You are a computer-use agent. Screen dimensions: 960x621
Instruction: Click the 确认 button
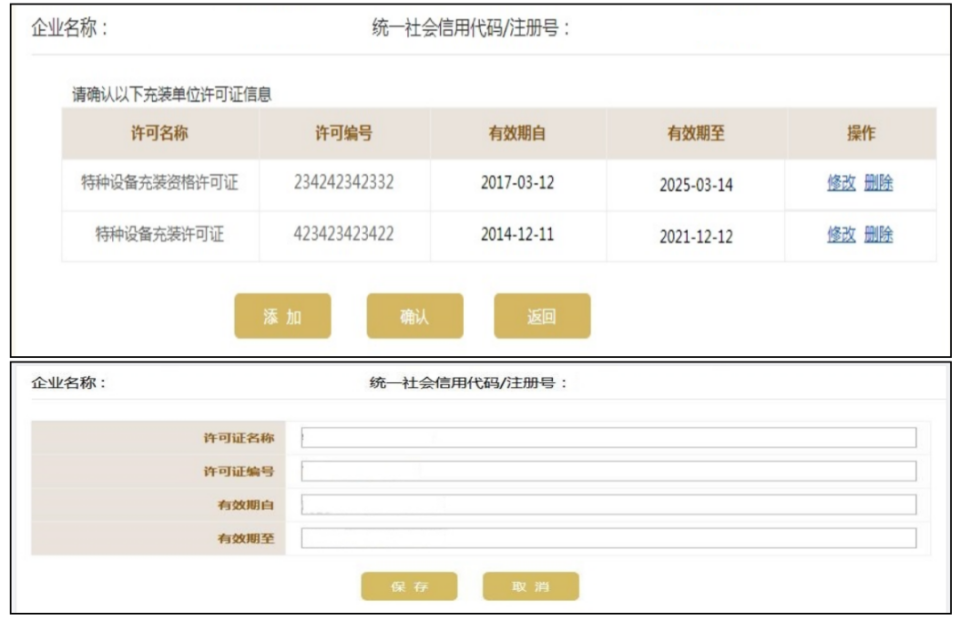pyautogui.click(x=414, y=316)
